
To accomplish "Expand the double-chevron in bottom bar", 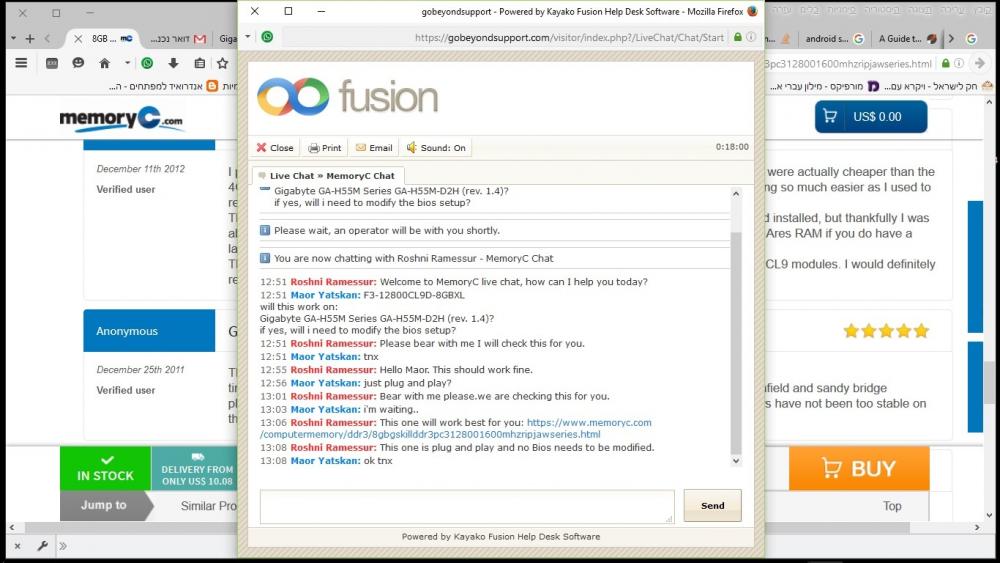I will [62, 546].
